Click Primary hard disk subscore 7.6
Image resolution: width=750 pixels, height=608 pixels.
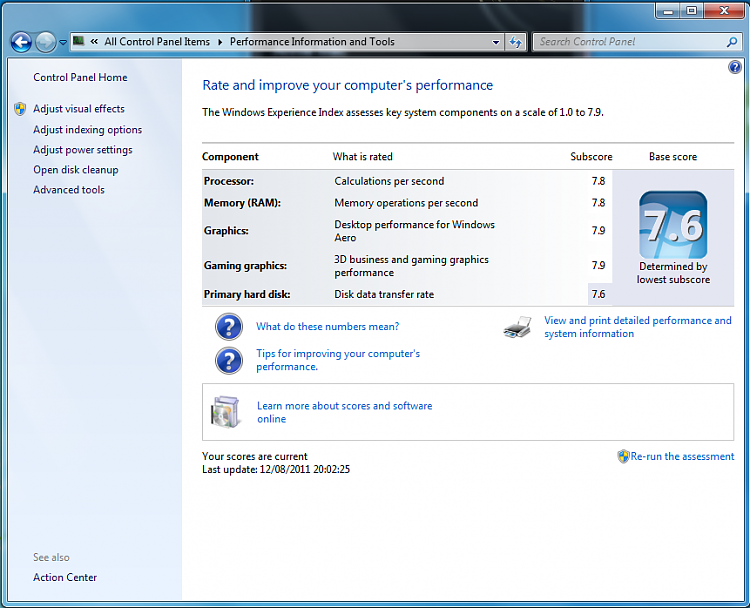pos(598,294)
